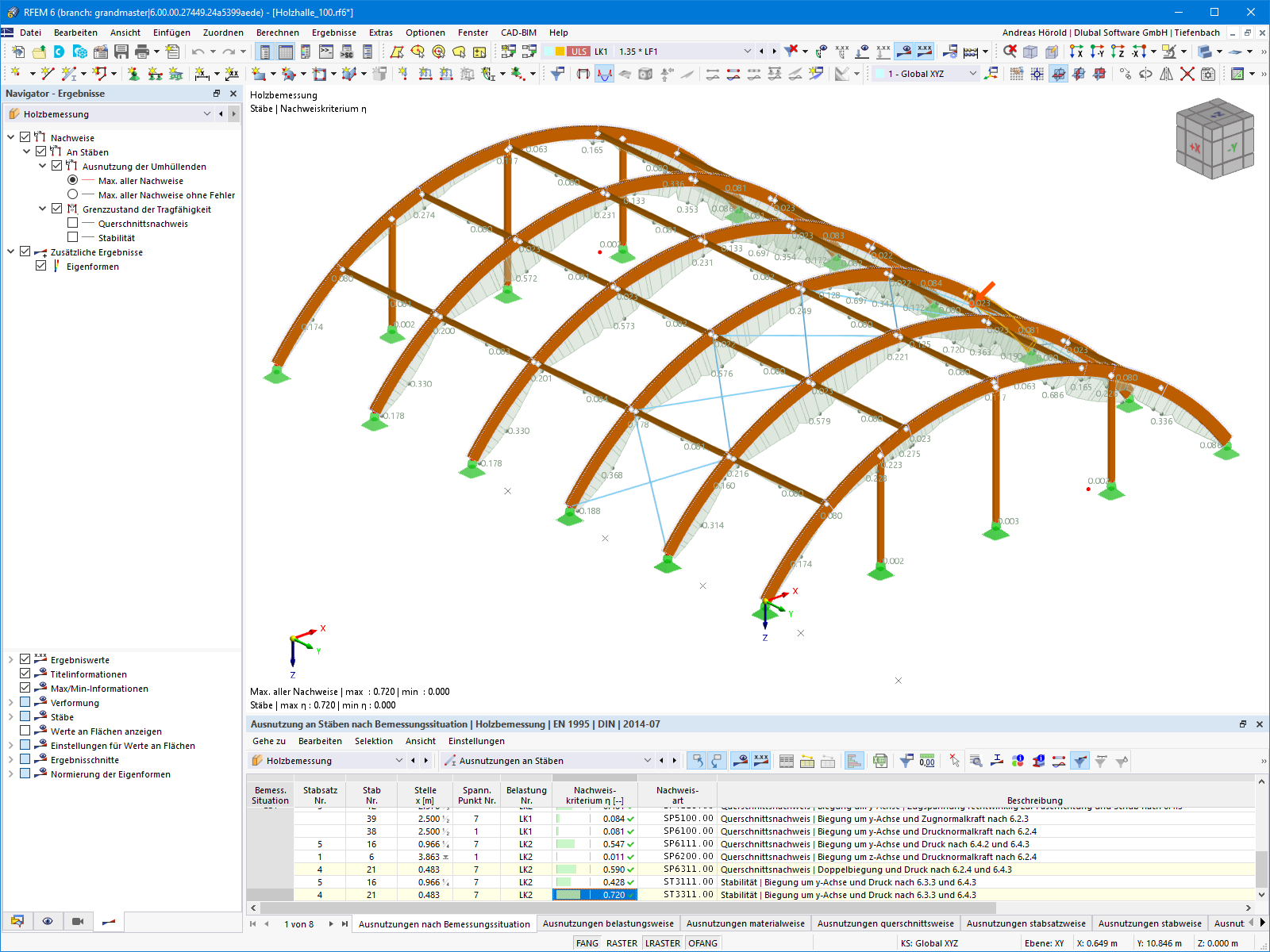Toggle the LRASTER status bar button
Image resolution: width=1270 pixels, height=952 pixels.
[x=663, y=943]
